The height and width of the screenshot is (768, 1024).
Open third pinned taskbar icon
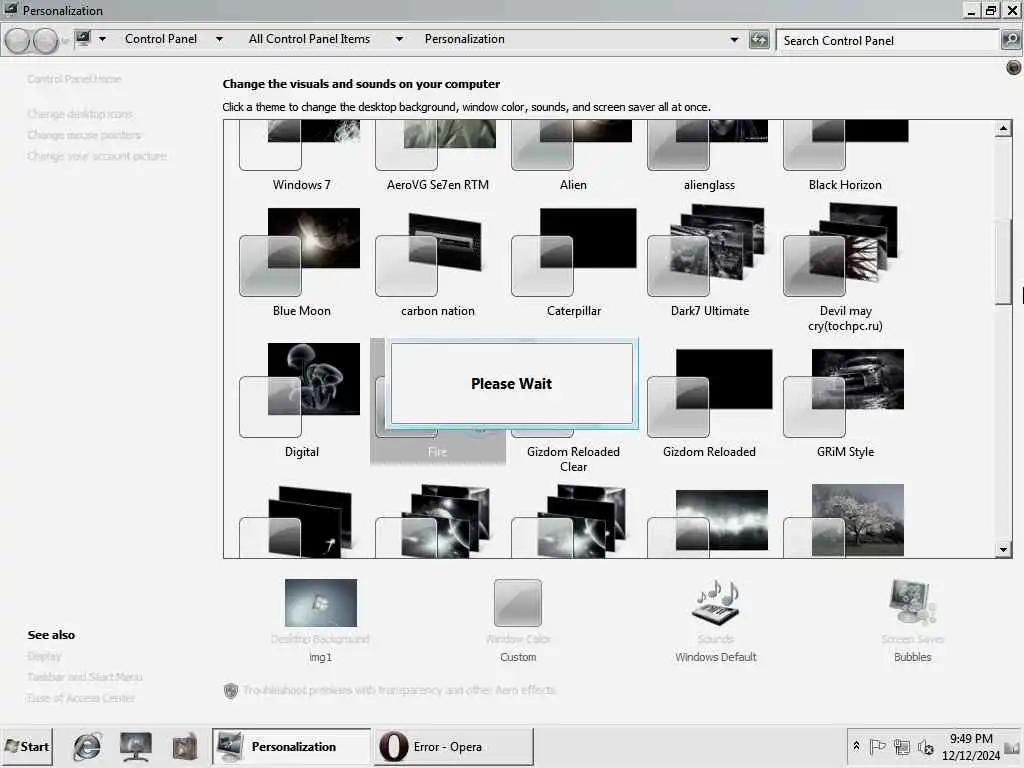[x=184, y=746]
